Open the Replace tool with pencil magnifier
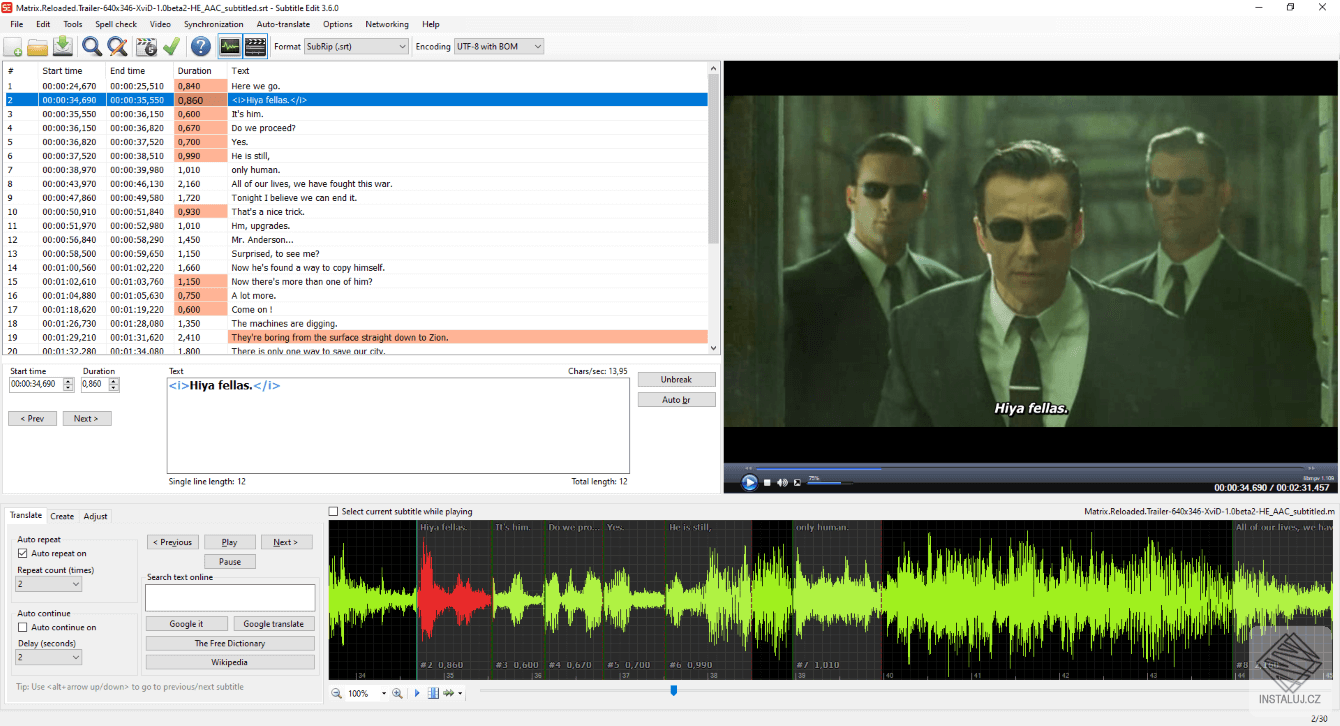The height and width of the screenshot is (726, 1340). click(x=118, y=46)
